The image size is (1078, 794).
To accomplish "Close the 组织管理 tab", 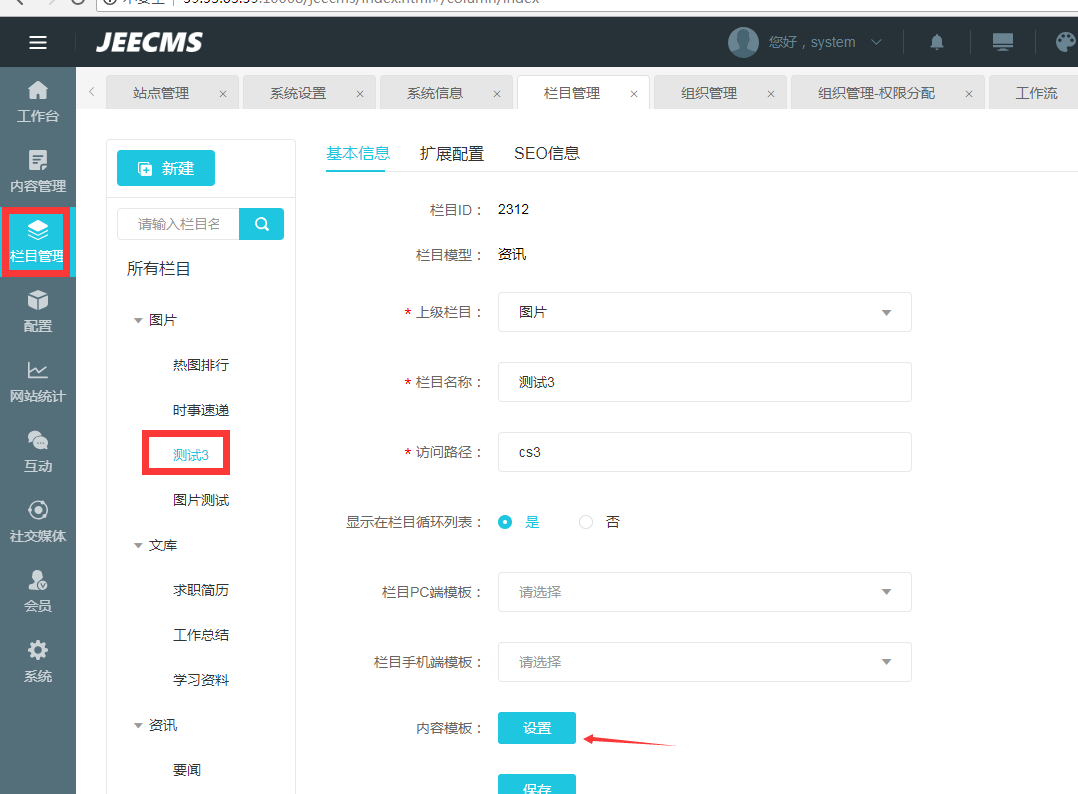I will 771,94.
